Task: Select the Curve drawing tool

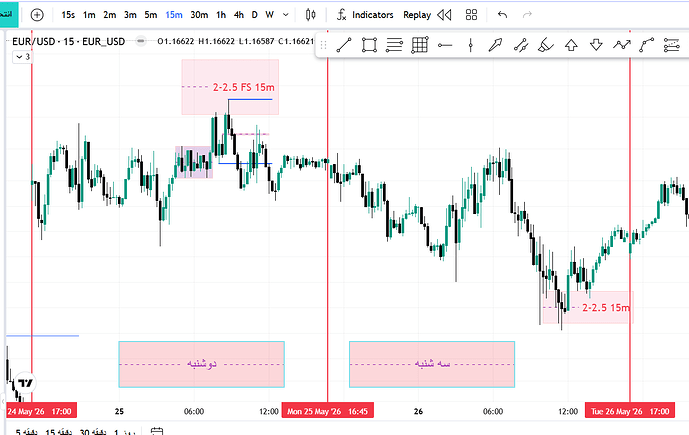Action: click(646, 45)
